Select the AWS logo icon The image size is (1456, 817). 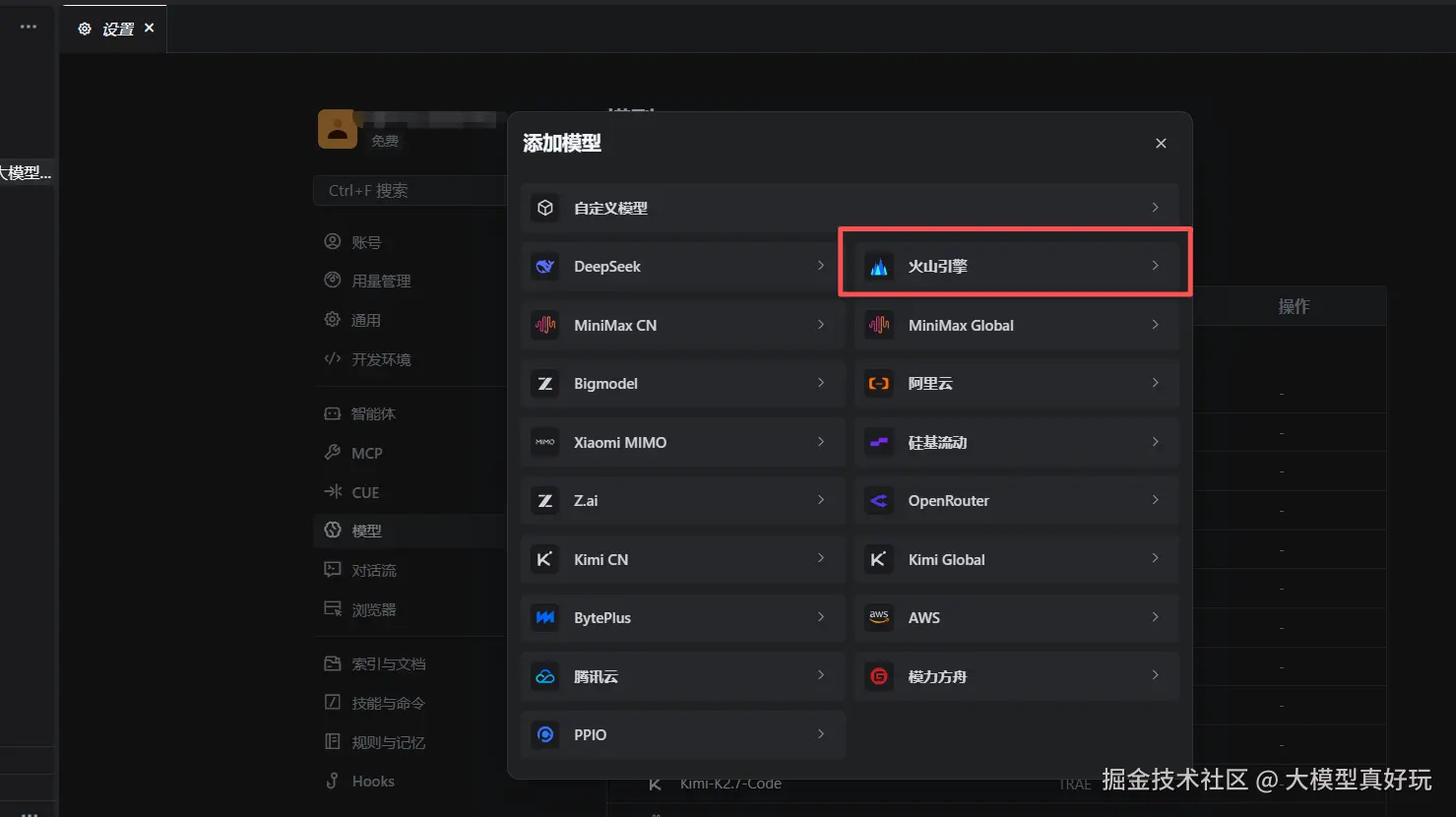point(879,618)
